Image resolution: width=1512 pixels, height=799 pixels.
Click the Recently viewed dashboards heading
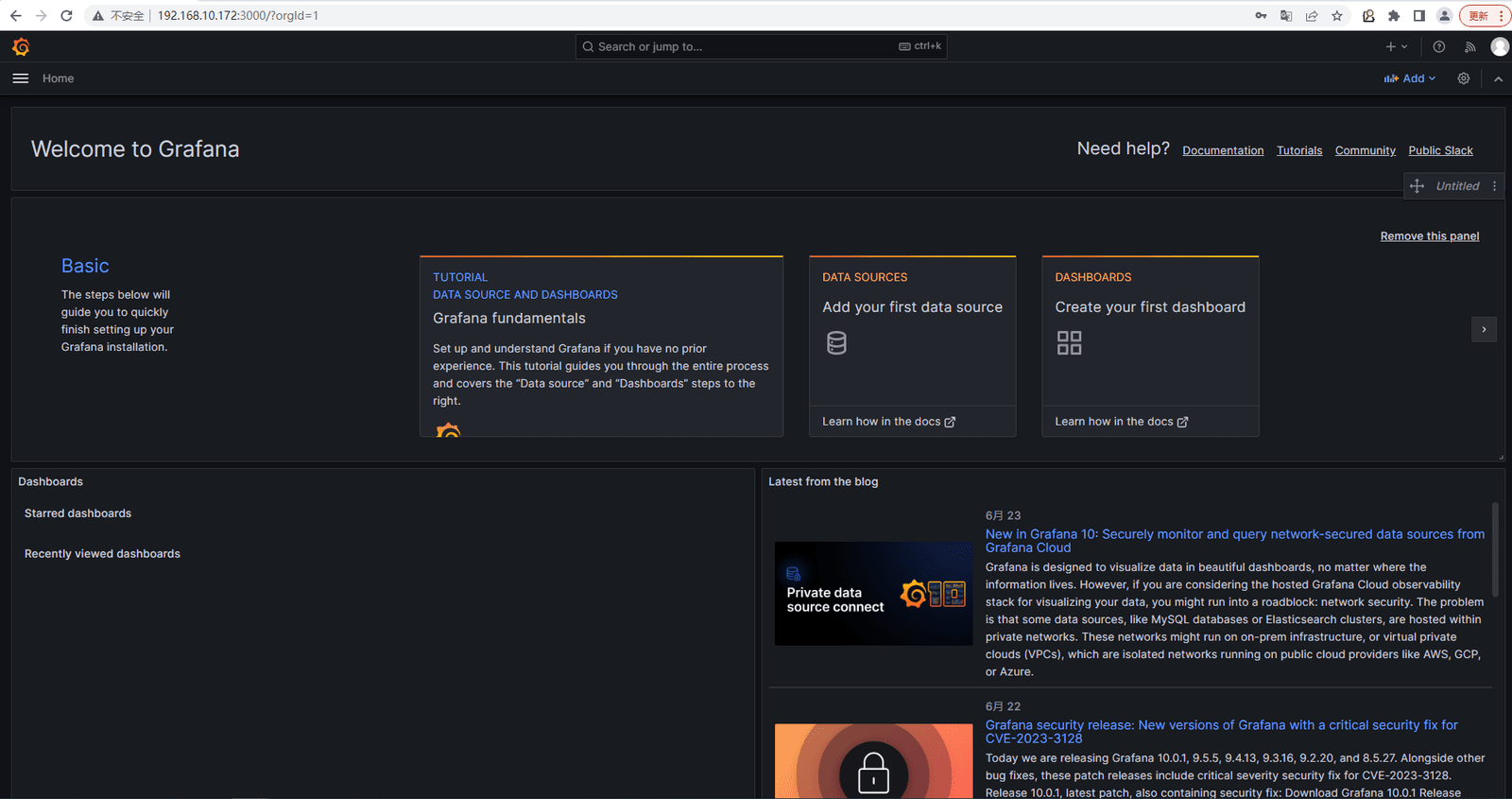point(102,554)
